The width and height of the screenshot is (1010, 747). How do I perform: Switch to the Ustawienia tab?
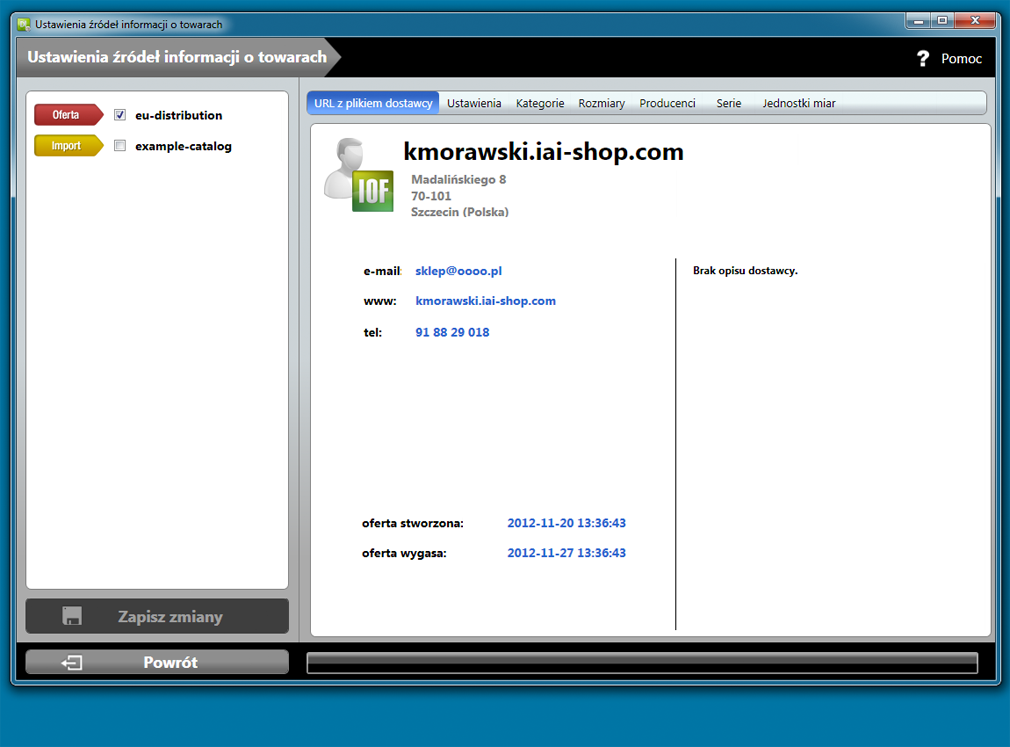(x=474, y=103)
